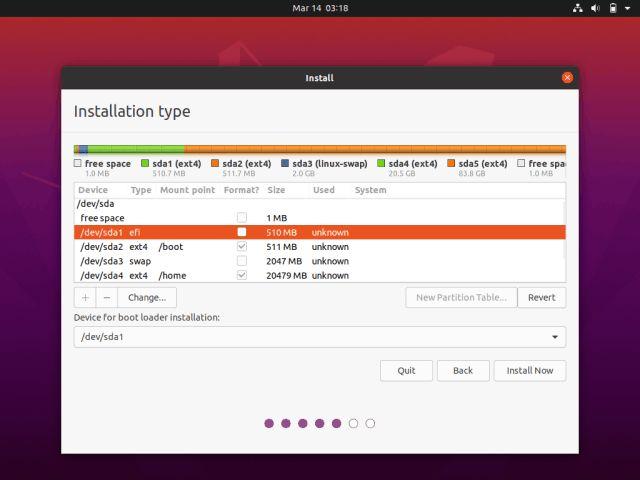Click the green segment of partition bar
The height and width of the screenshot is (480, 640).
tap(136, 149)
